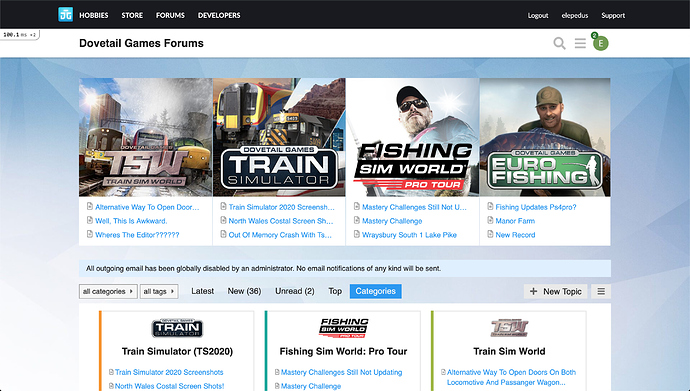Click plus New Topic button

pyautogui.click(x=555, y=291)
